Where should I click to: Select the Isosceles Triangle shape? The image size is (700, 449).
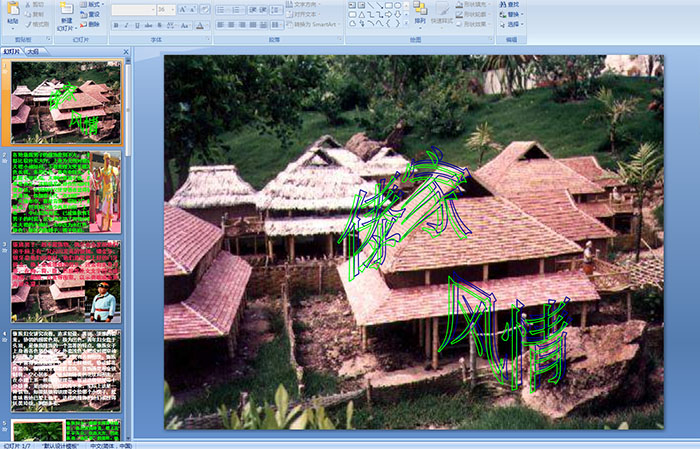[362, 14]
